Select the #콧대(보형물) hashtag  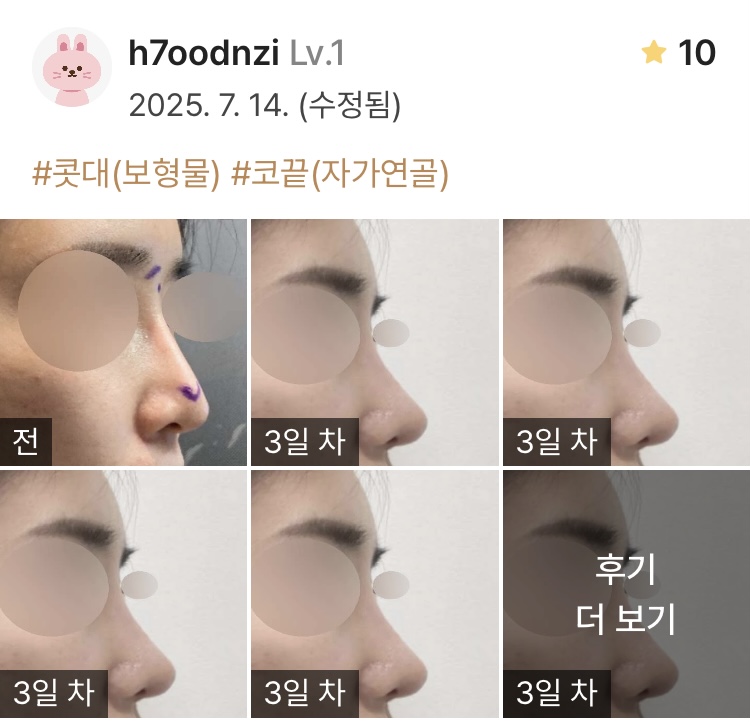point(126,173)
